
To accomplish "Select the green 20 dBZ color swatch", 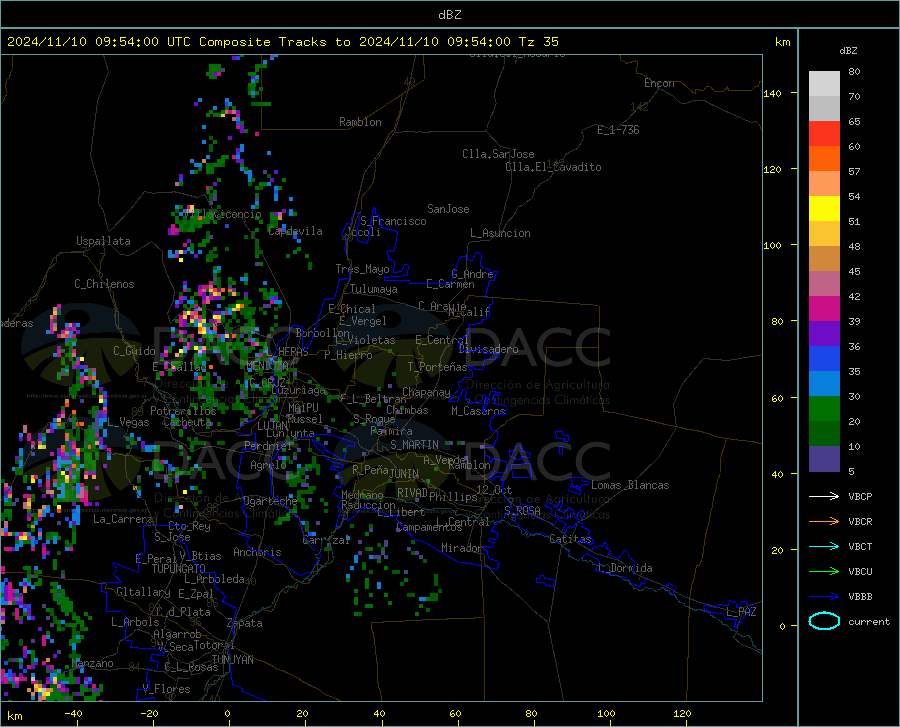I will click(x=824, y=409).
